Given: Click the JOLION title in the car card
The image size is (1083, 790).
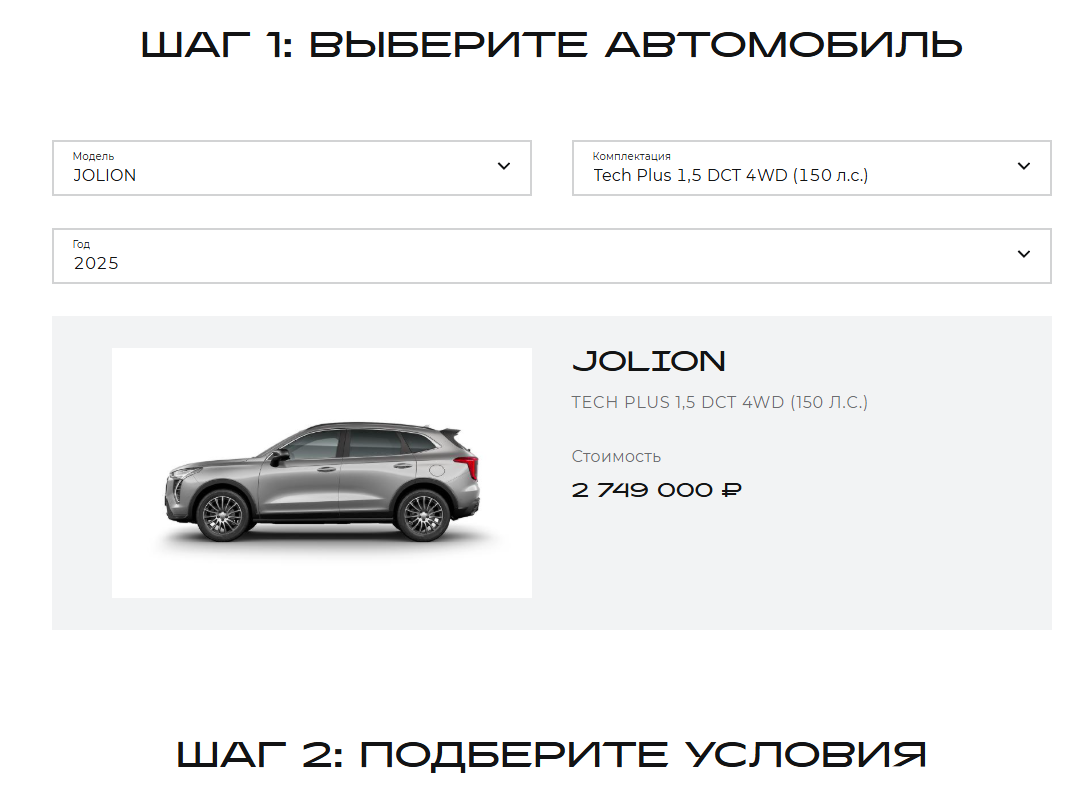Looking at the screenshot, I should pos(649,361).
